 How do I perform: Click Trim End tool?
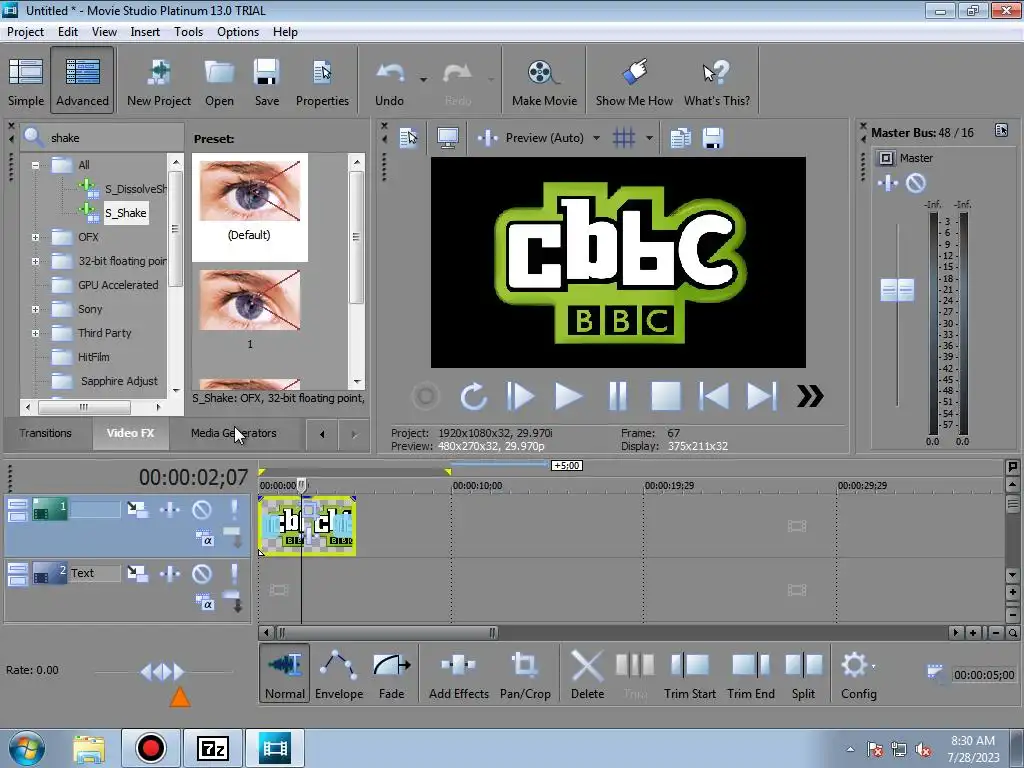751,673
